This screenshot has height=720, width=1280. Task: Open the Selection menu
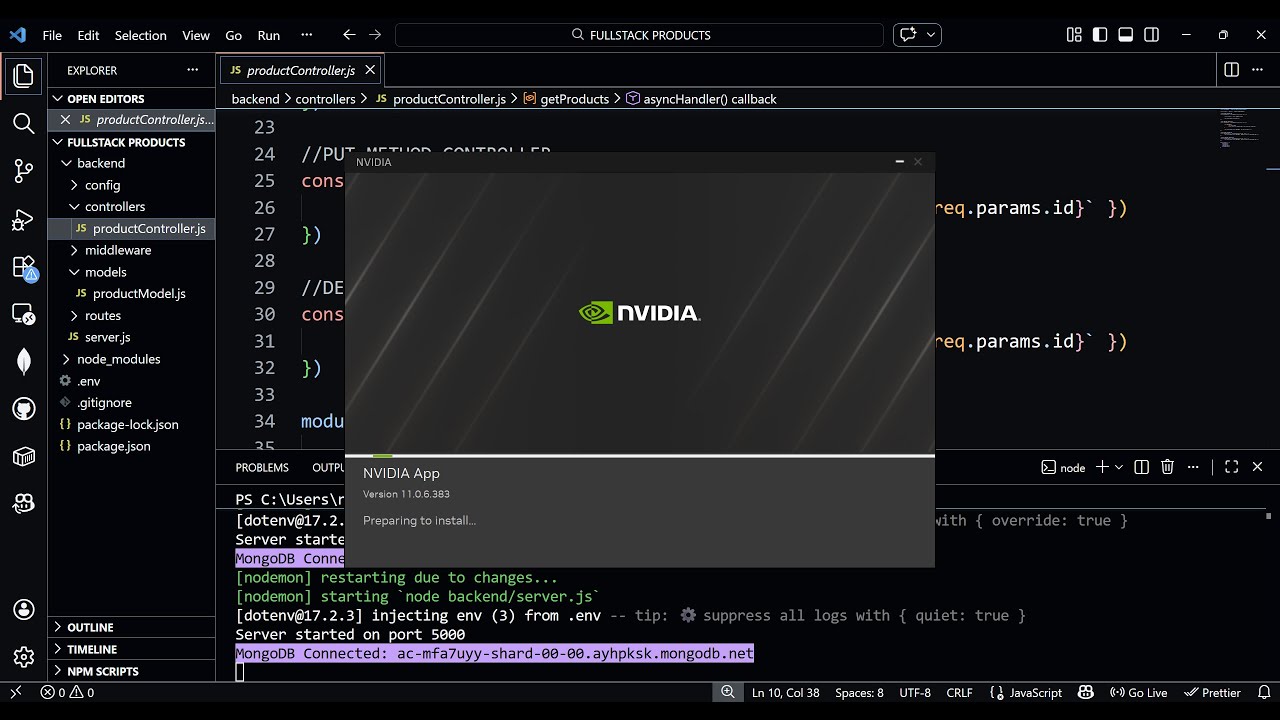140,35
